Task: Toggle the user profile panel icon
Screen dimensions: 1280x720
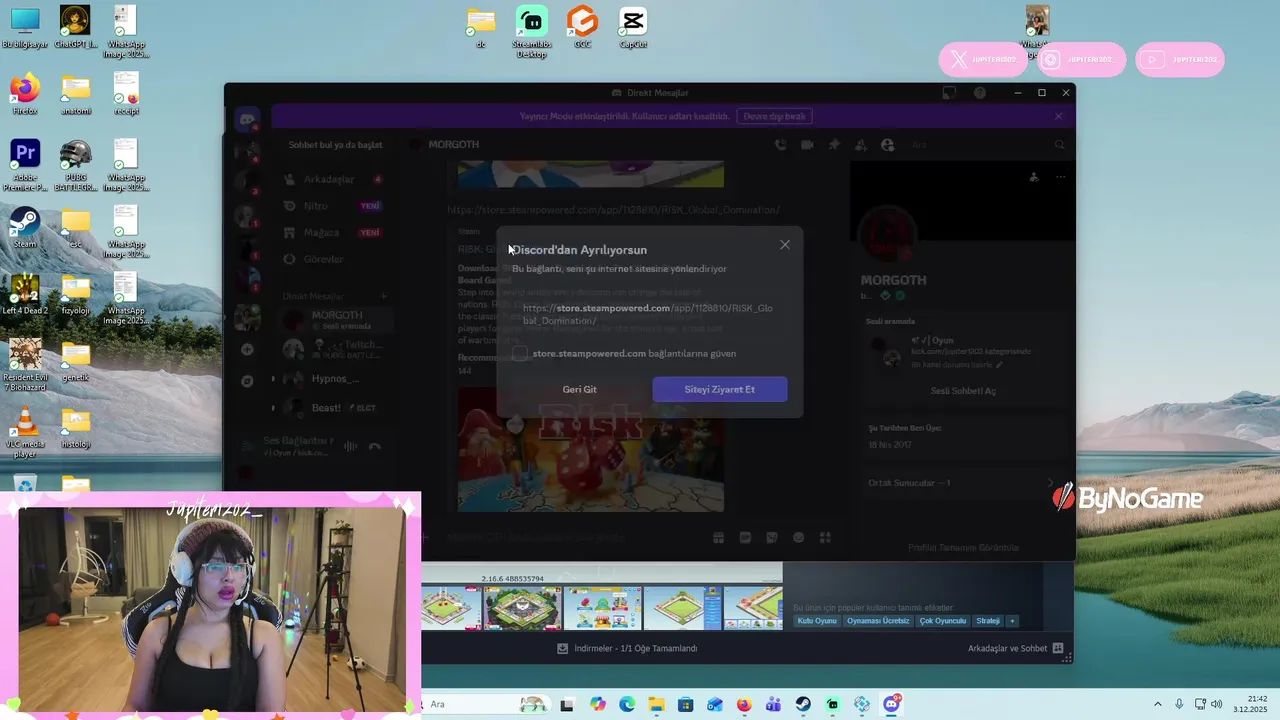Action: pos(887,145)
